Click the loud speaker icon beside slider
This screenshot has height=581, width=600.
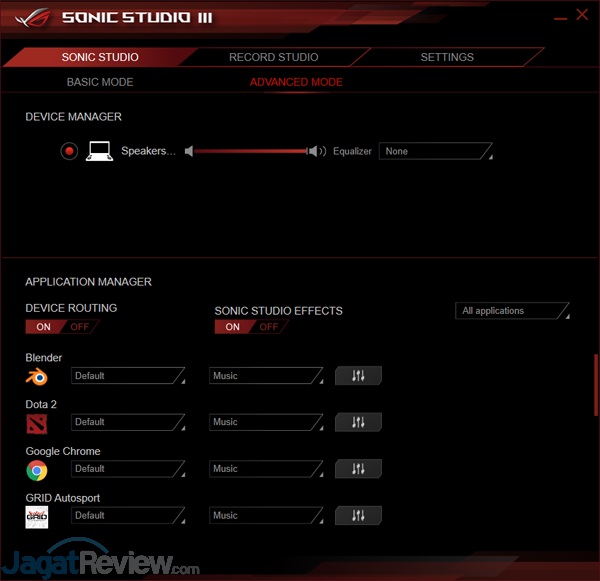(318, 152)
